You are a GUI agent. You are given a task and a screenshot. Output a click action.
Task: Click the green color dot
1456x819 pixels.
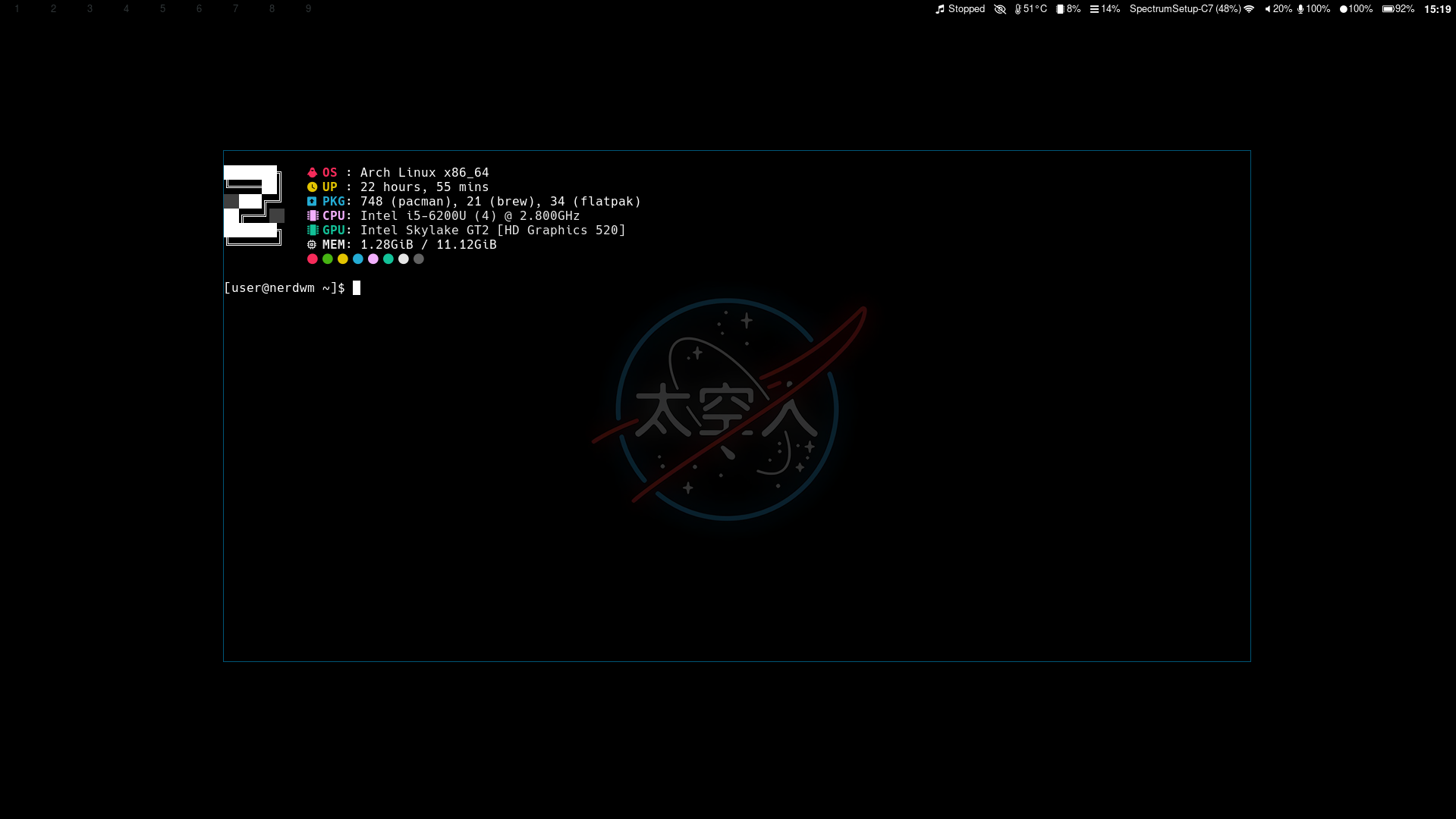[328, 259]
